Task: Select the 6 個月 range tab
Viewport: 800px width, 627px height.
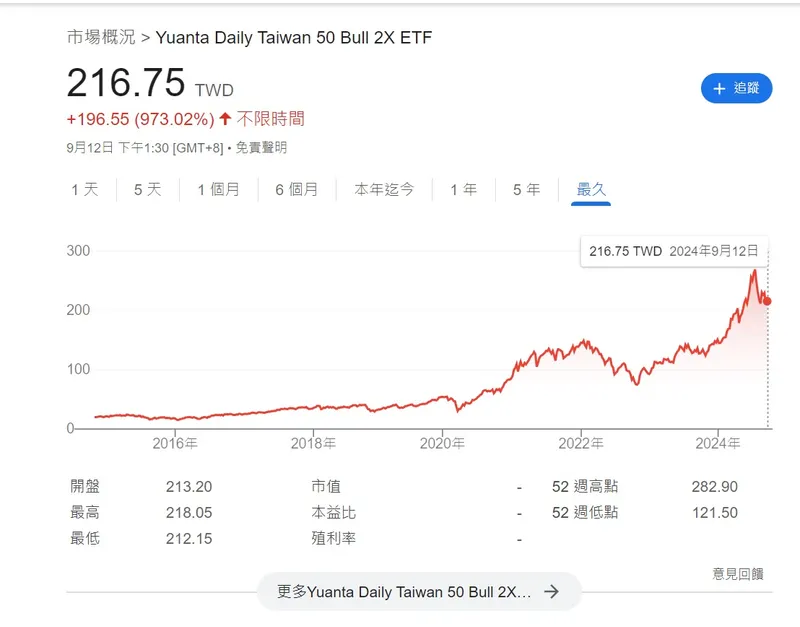Action: point(297,189)
